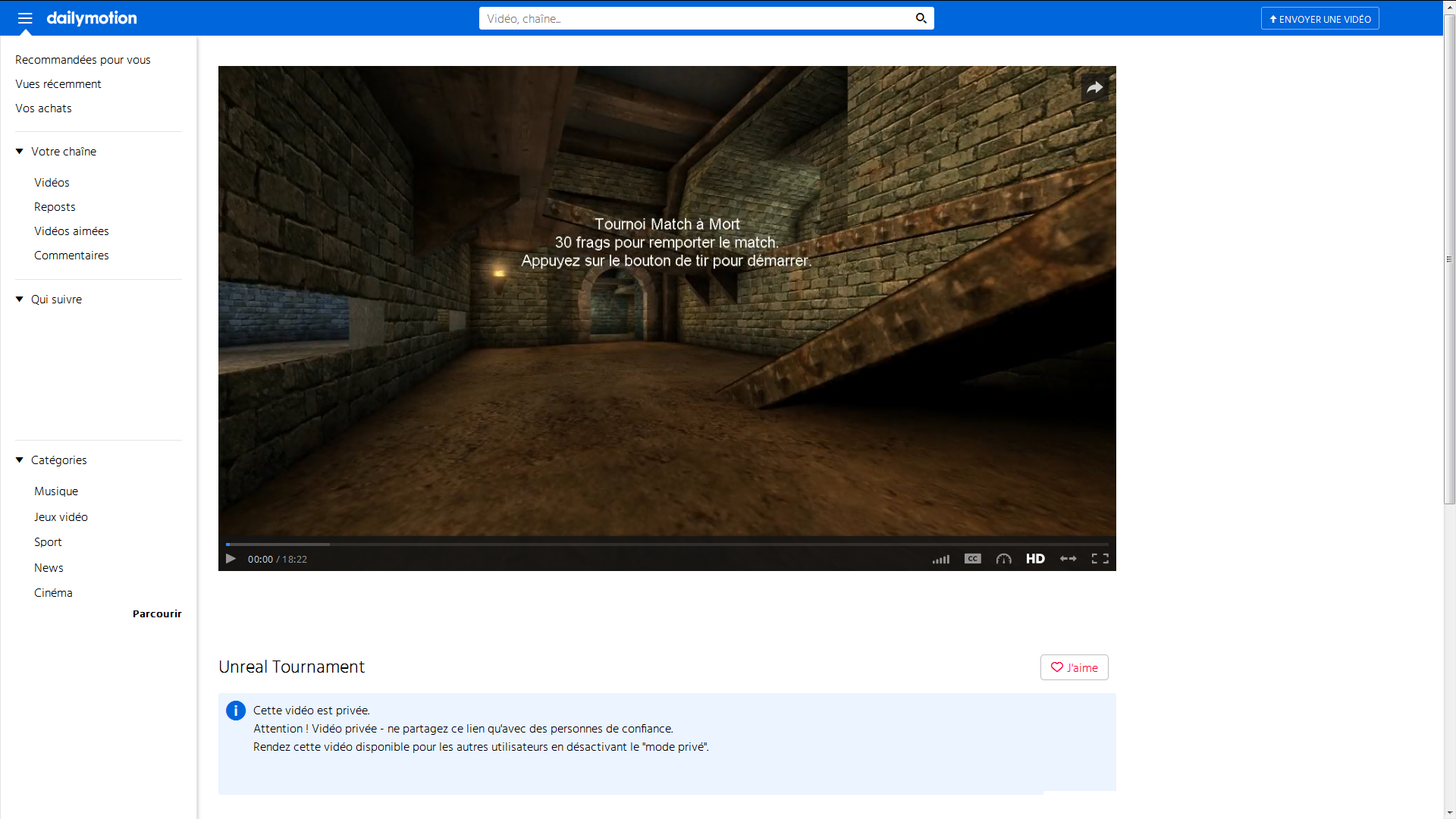Go to the Dailymotion logo homepage
The height and width of the screenshot is (819, 1456).
click(92, 18)
